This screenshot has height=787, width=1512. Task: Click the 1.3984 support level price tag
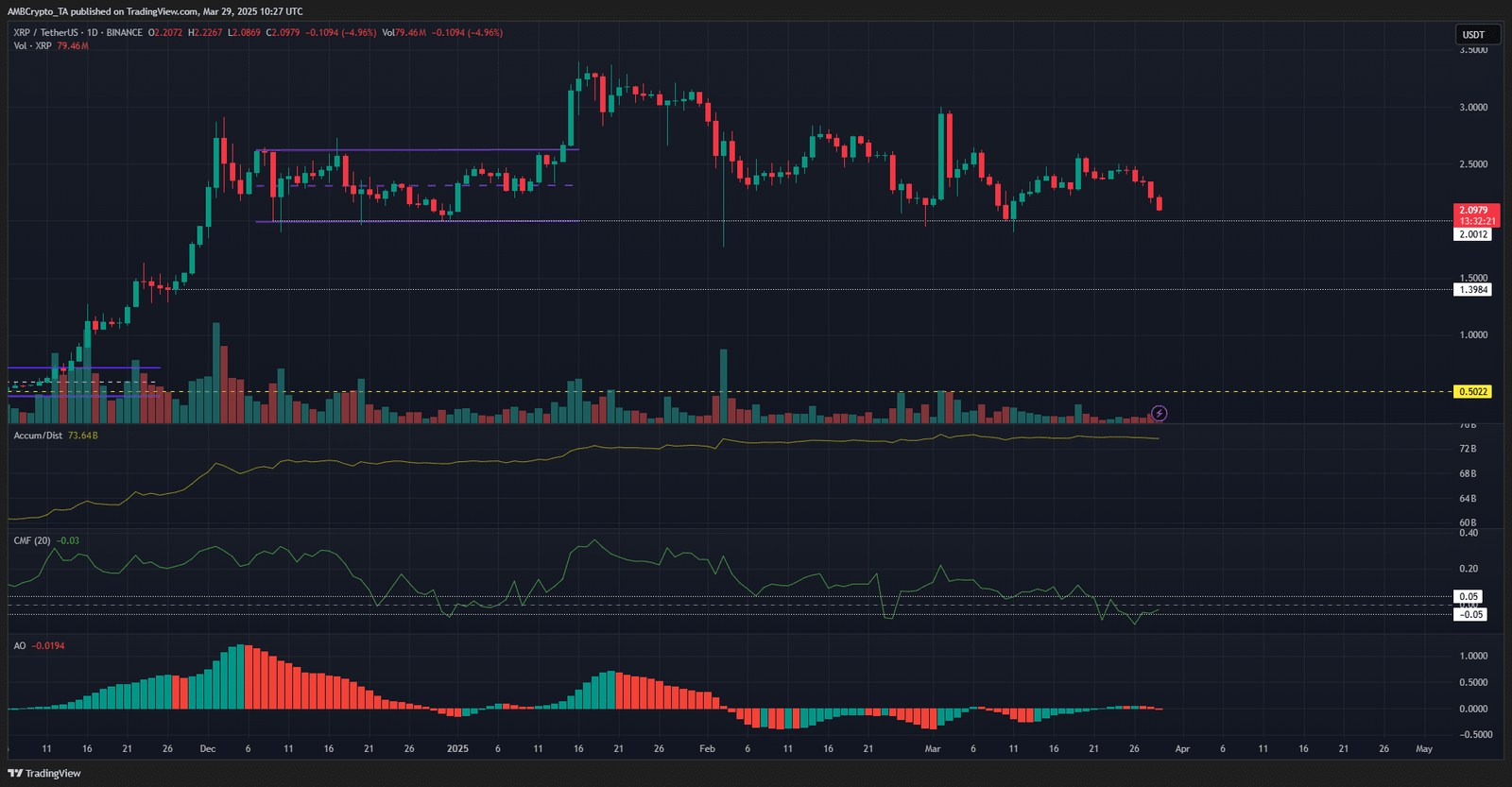1472,290
